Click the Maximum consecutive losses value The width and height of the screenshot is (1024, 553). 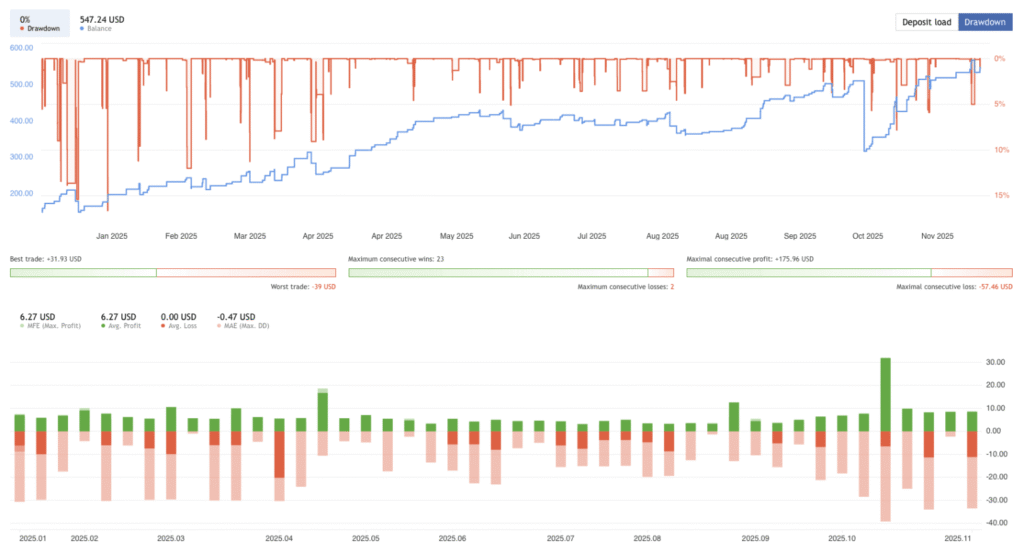(672, 287)
